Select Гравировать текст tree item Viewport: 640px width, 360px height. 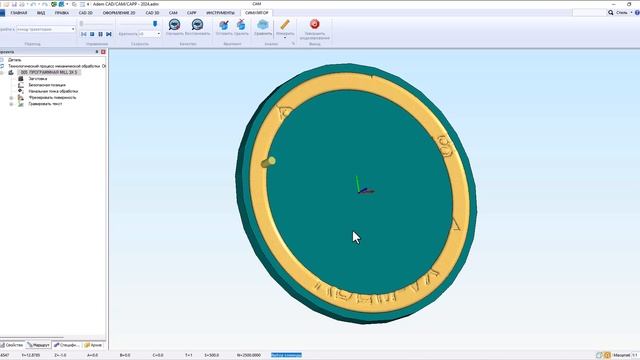click(x=45, y=104)
